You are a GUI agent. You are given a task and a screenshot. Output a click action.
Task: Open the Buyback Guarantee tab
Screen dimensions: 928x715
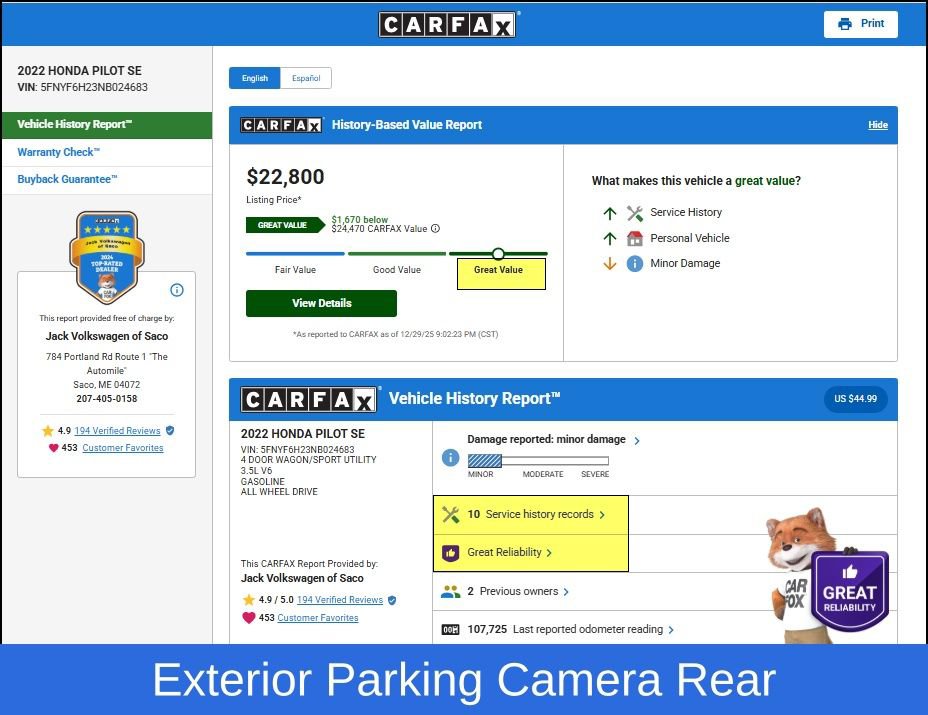(67, 180)
